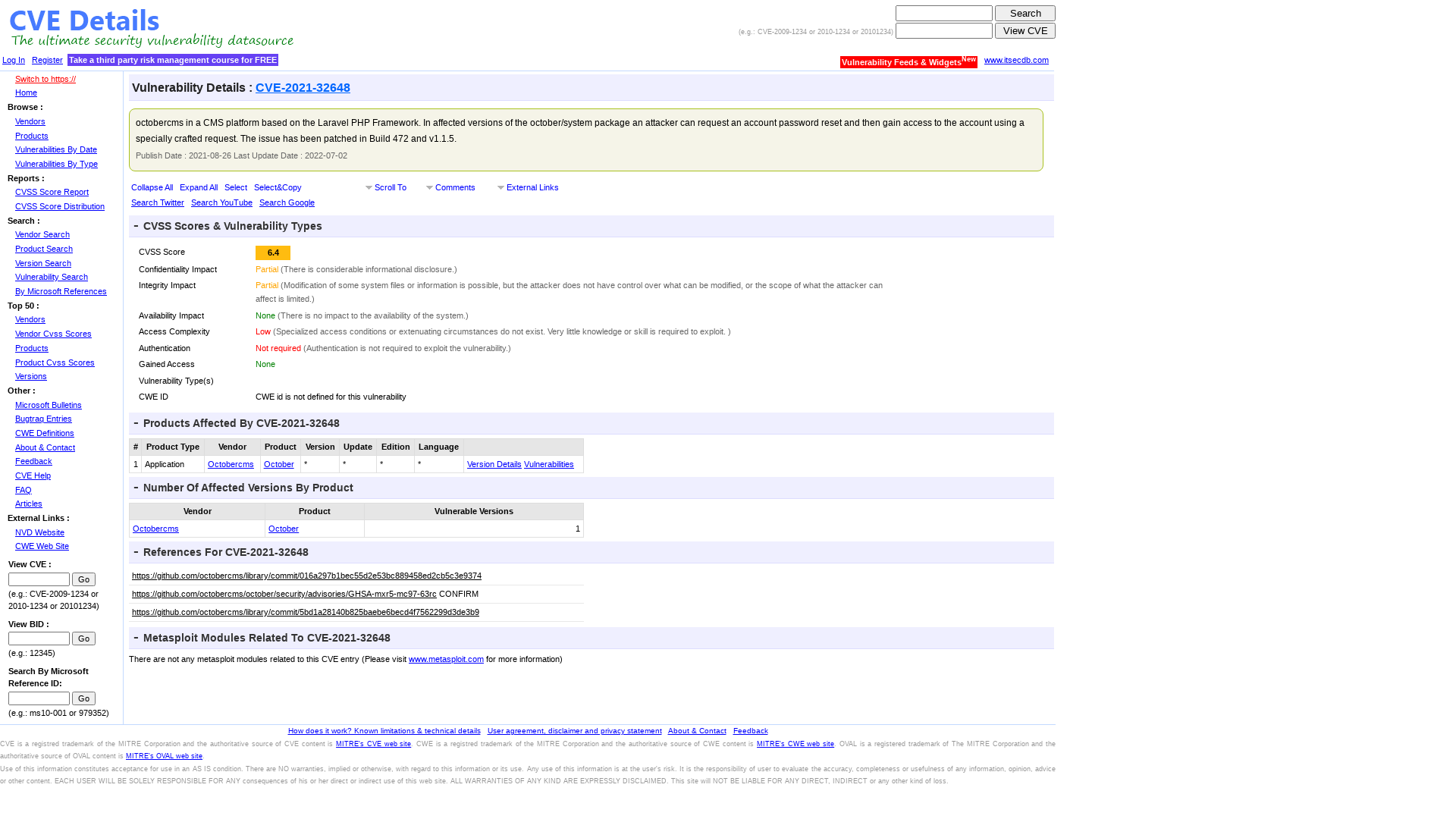Collapse References For CVE-2021-32648 section
Viewport: 1456px width, 819px height.
coord(136,552)
